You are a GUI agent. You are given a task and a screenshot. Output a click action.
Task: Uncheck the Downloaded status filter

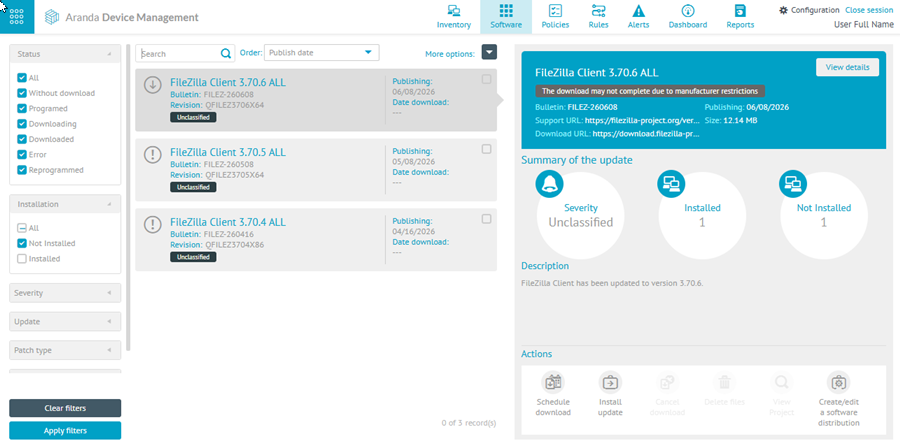22,140
